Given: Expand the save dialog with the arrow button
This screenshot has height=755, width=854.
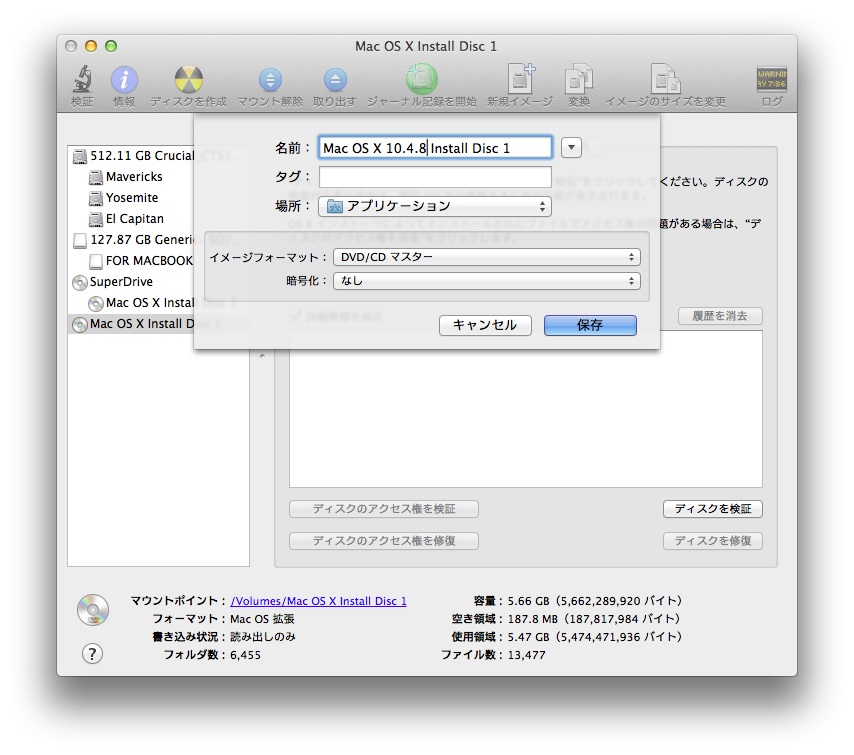Looking at the screenshot, I should (571, 148).
